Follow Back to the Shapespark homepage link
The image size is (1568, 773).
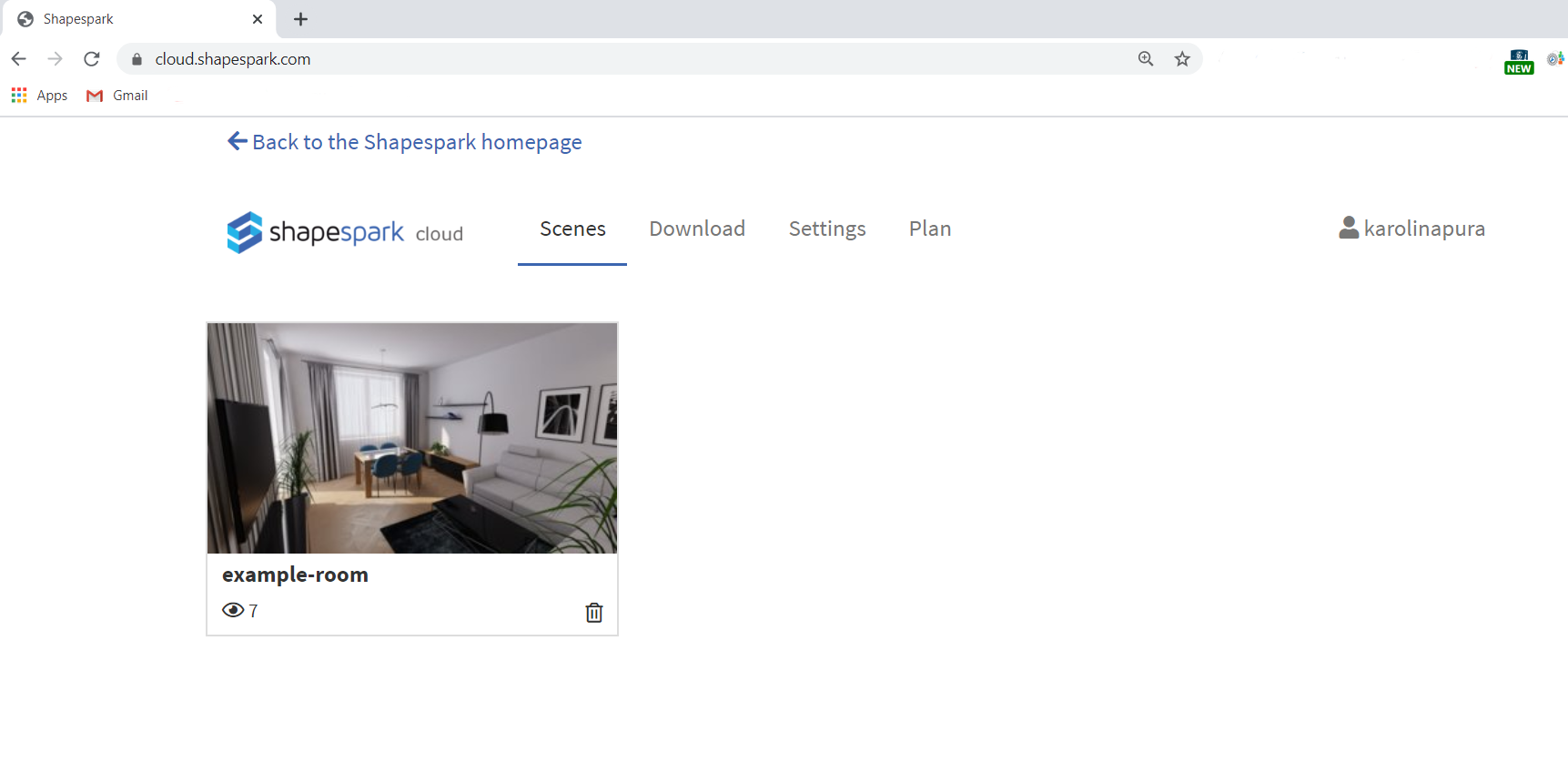coord(405,142)
